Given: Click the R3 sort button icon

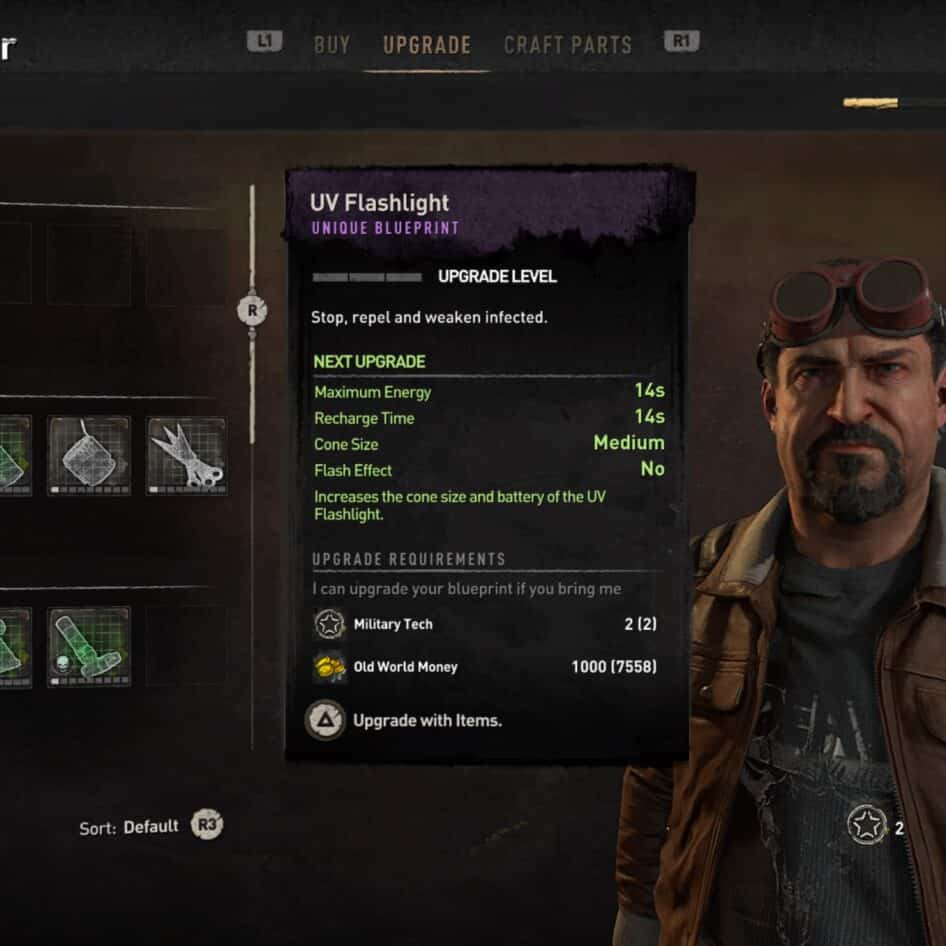Looking at the screenshot, I should [x=207, y=824].
